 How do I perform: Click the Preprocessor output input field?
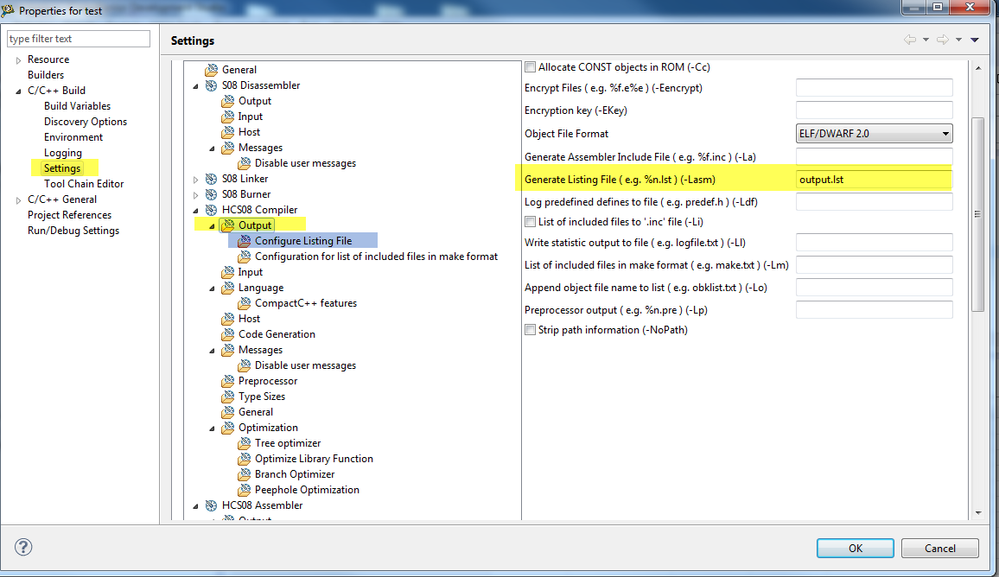click(x=874, y=310)
